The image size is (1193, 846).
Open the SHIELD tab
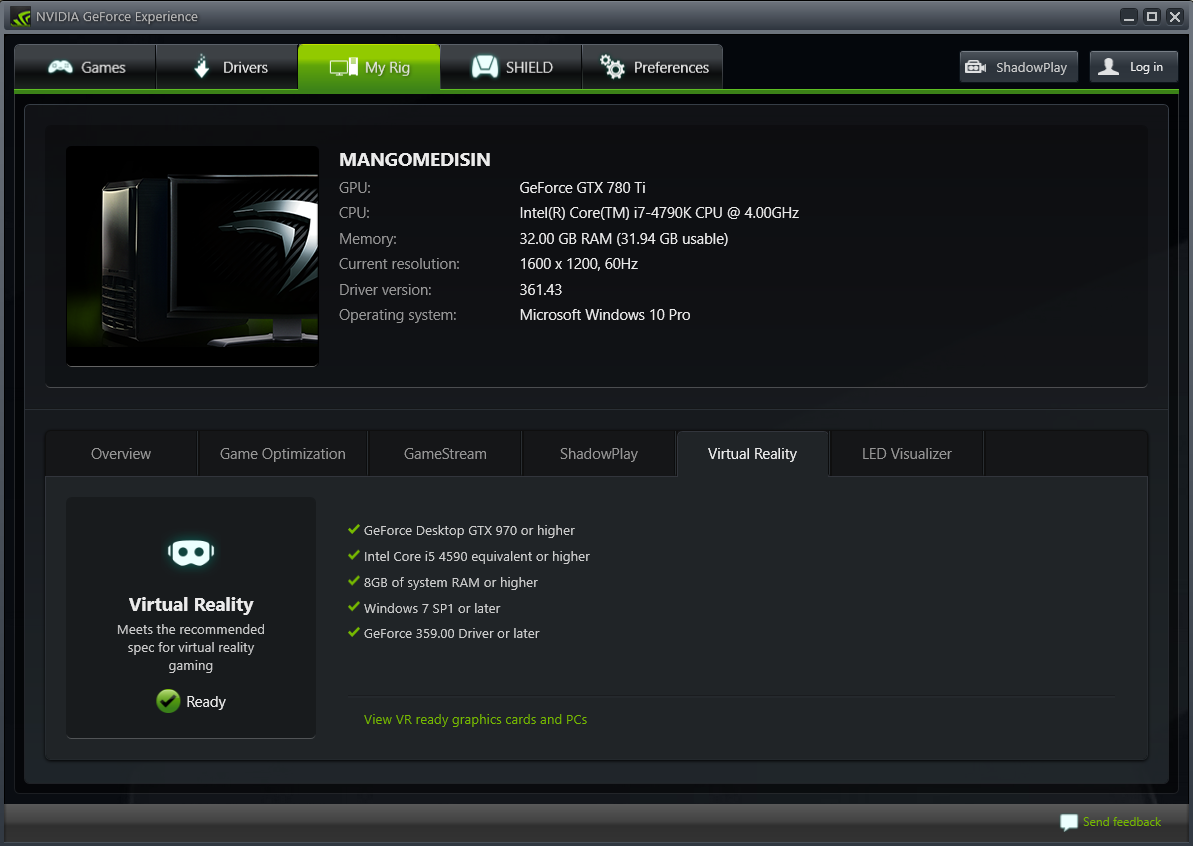[x=511, y=67]
